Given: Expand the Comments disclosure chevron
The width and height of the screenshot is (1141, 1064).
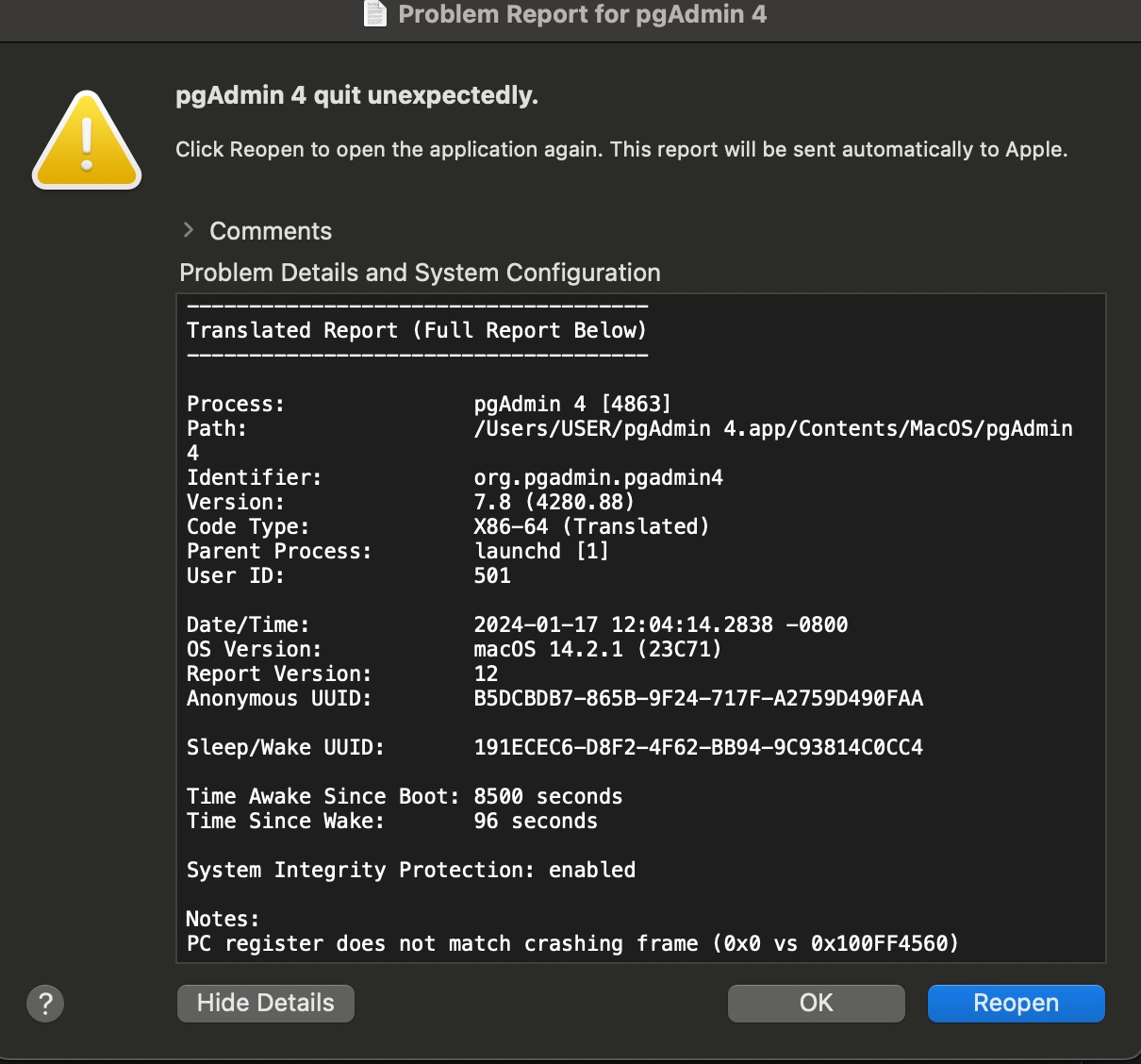Looking at the screenshot, I should point(189,230).
